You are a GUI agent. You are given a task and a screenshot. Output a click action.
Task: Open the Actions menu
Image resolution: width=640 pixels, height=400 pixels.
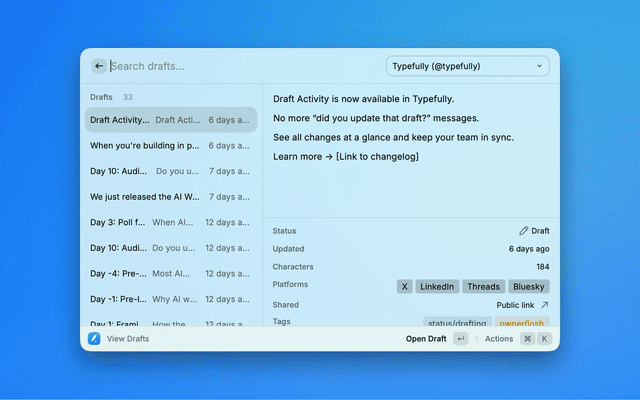coord(498,339)
